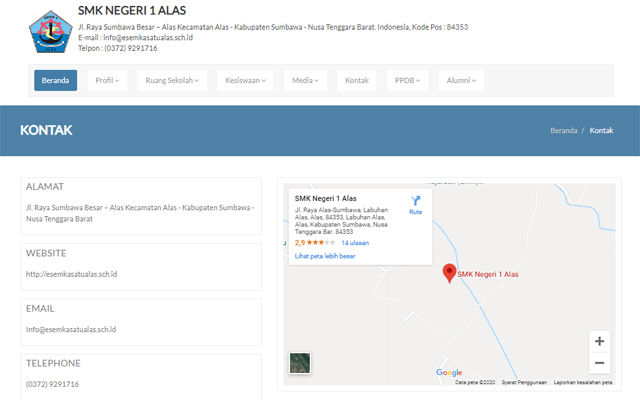Screen dimensions: 640x400
Task: Expand the Ruang Sekolah dropdown
Action: click(171, 80)
